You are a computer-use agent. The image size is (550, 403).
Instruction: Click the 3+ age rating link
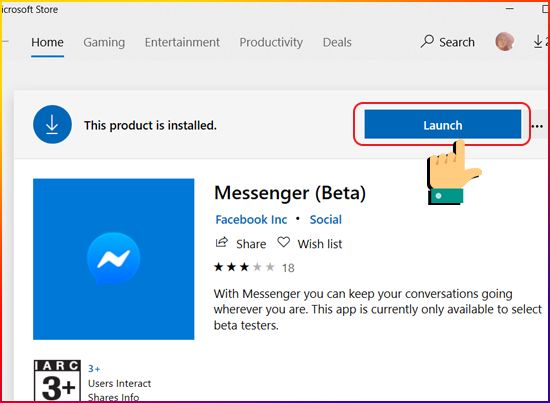click(x=94, y=369)
